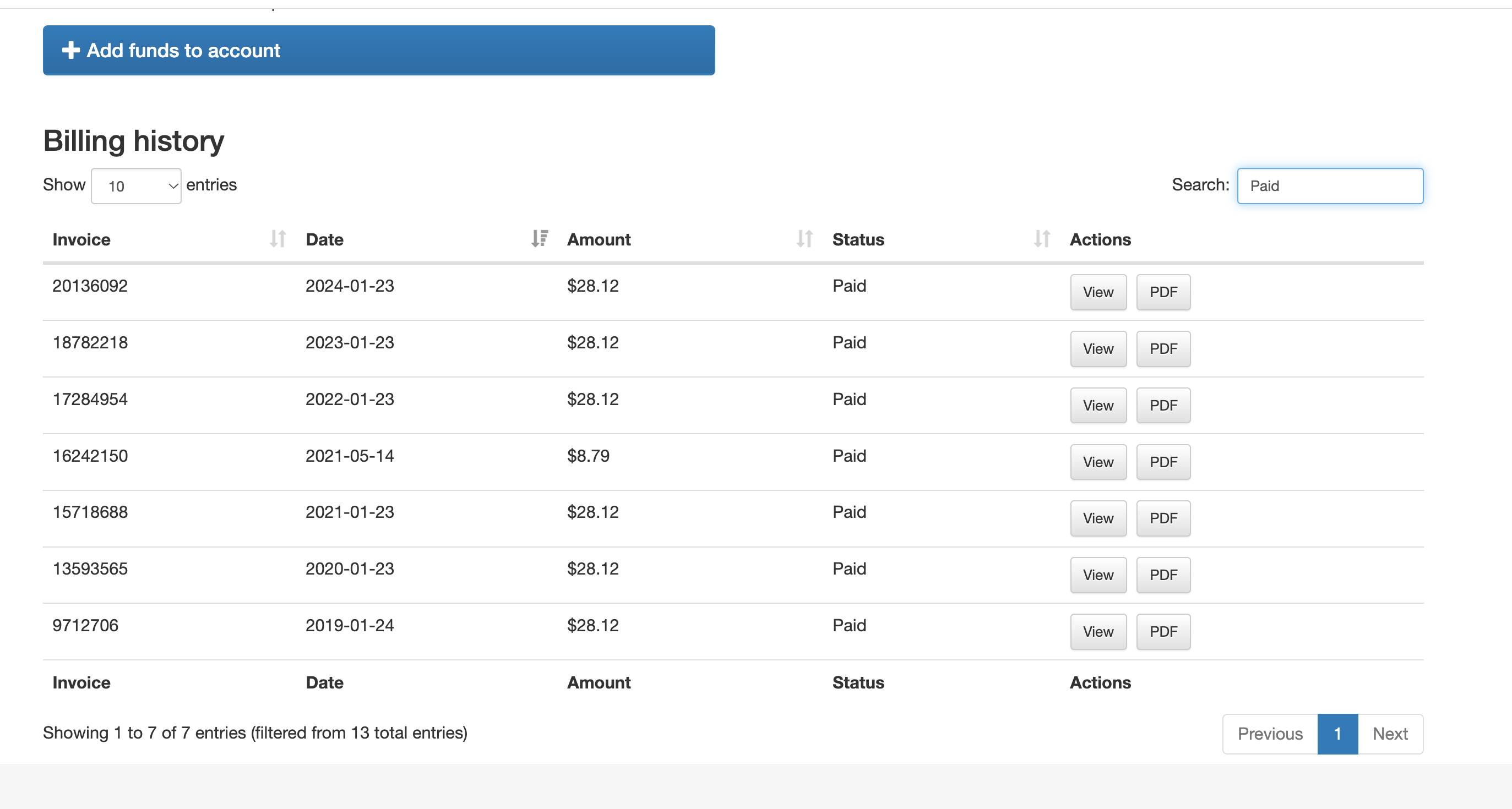Click the Paid status for invoice 16242150
The image size is (1512, 809).
pyautogui.click(x=849, y=456)
